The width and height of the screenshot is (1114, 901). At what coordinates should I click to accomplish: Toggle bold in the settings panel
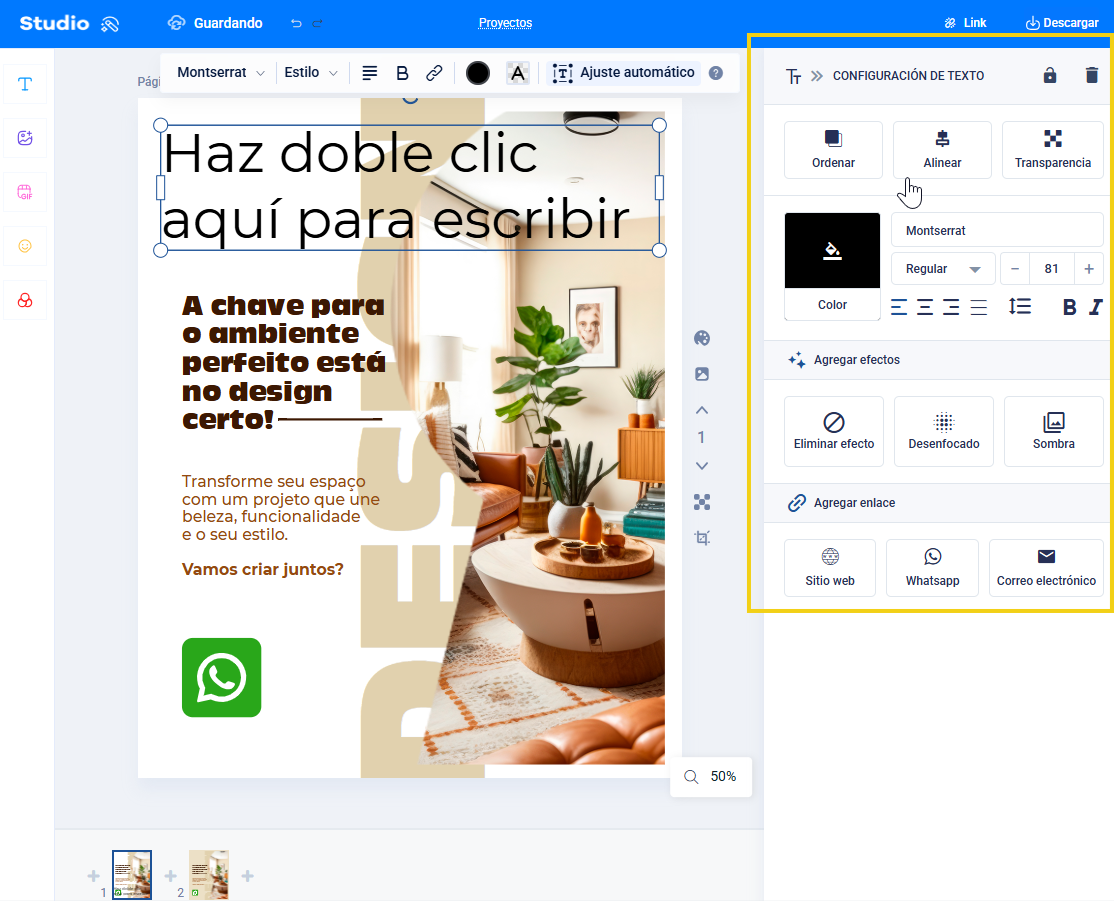[x=1069, y=307]
